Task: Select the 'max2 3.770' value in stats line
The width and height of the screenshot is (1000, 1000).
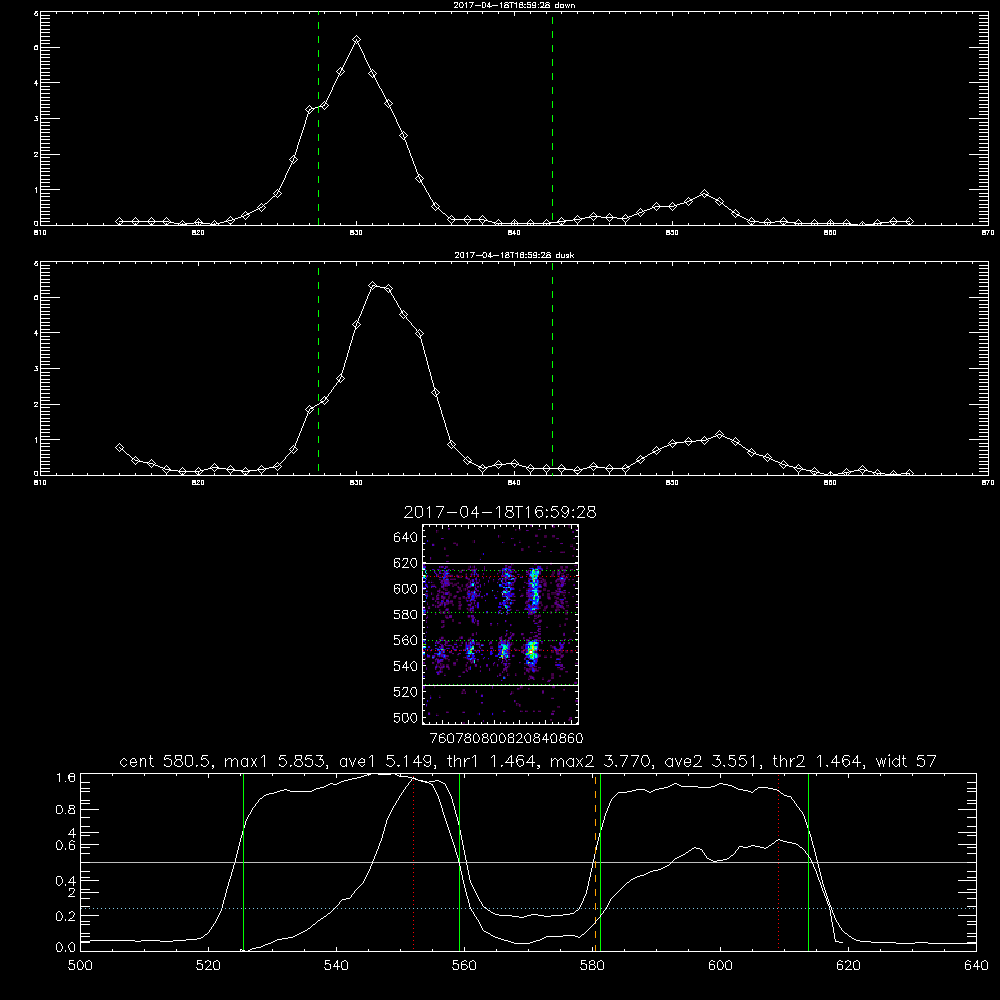Action: [x=599, y=761]
